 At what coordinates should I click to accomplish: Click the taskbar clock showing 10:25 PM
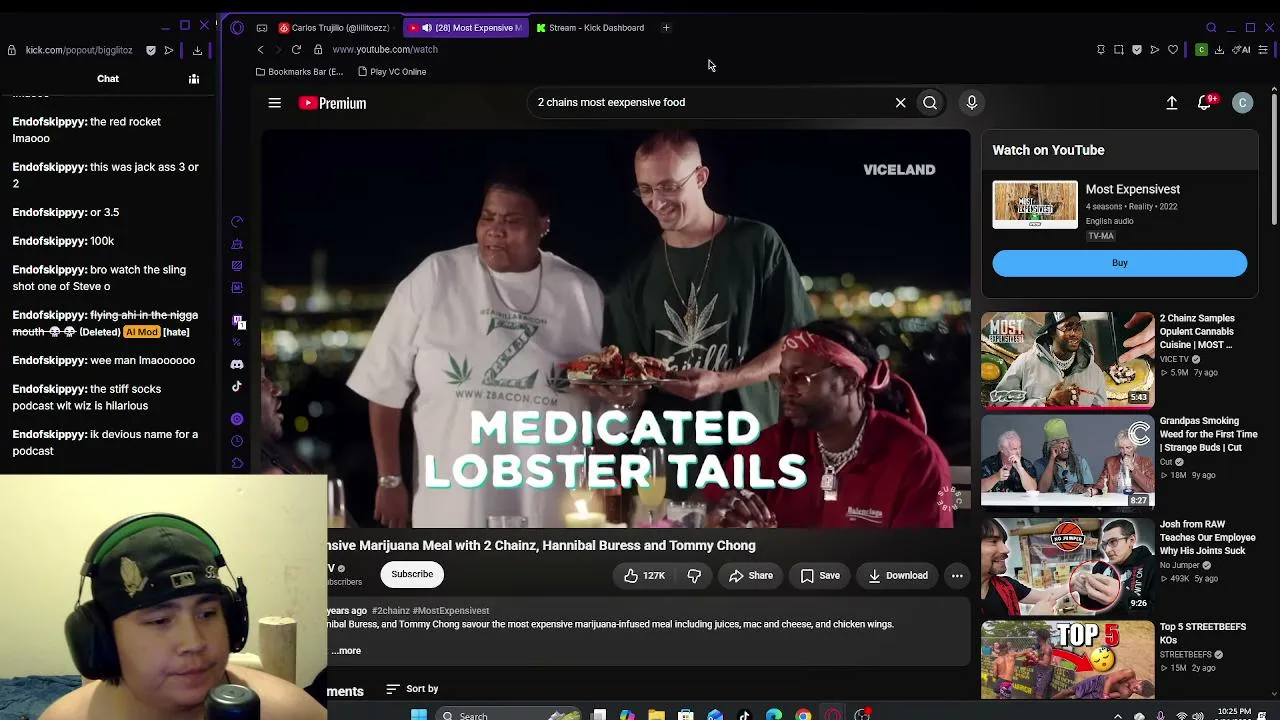click(x=1233, y=714)
